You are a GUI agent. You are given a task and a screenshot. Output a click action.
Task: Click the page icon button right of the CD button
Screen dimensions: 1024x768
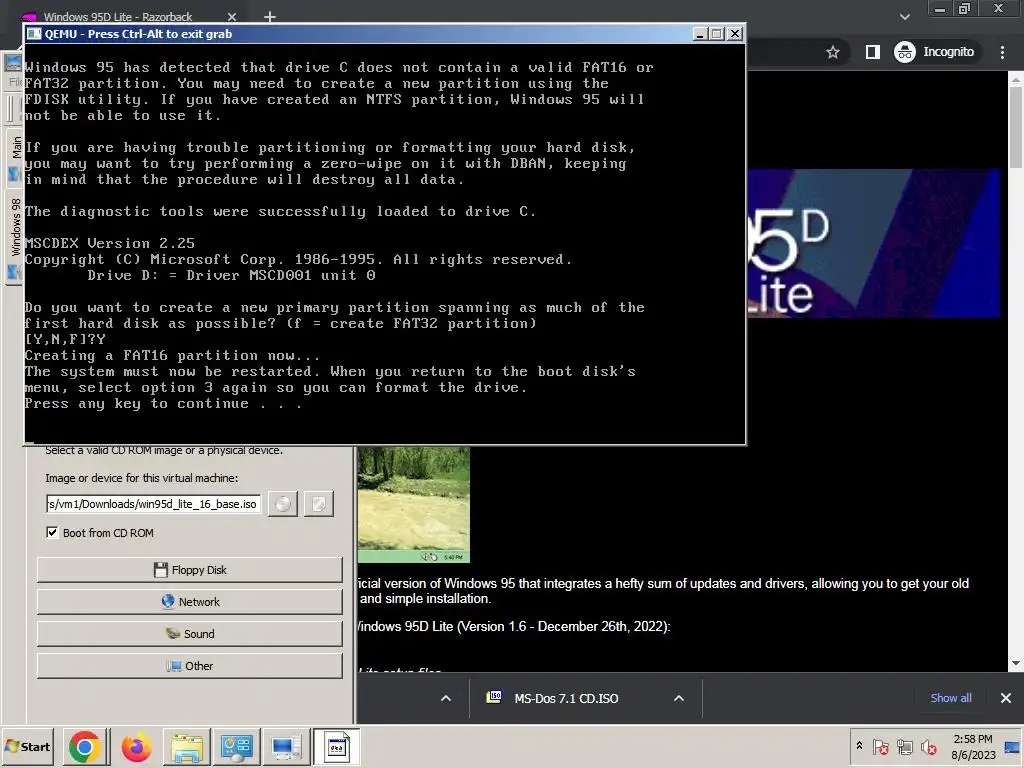pos(319,504)
